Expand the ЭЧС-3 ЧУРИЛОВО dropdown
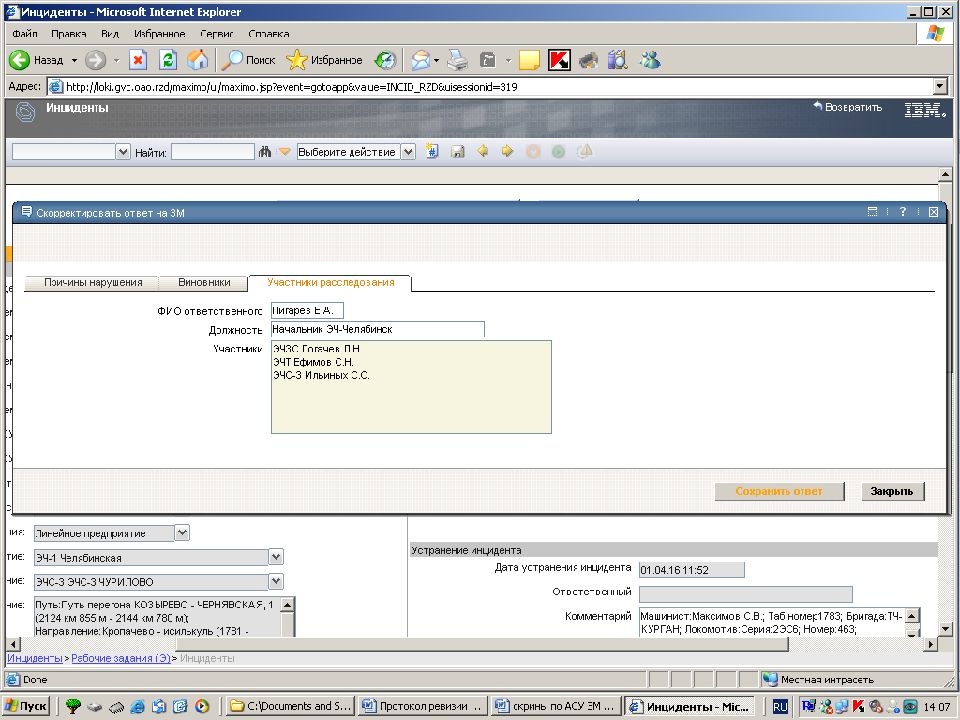This screenshot has height=720, width=960. click(276, 581)
